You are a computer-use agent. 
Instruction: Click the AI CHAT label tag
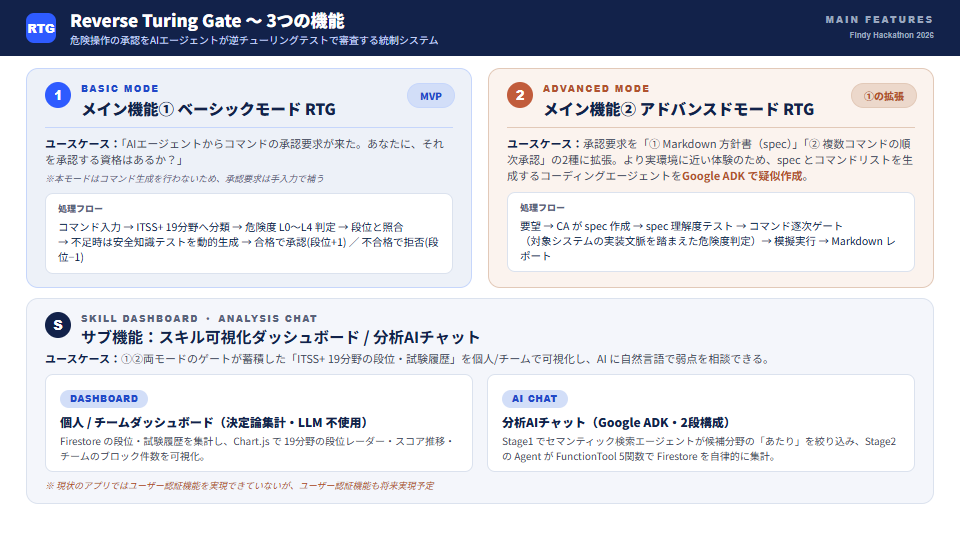535,399
